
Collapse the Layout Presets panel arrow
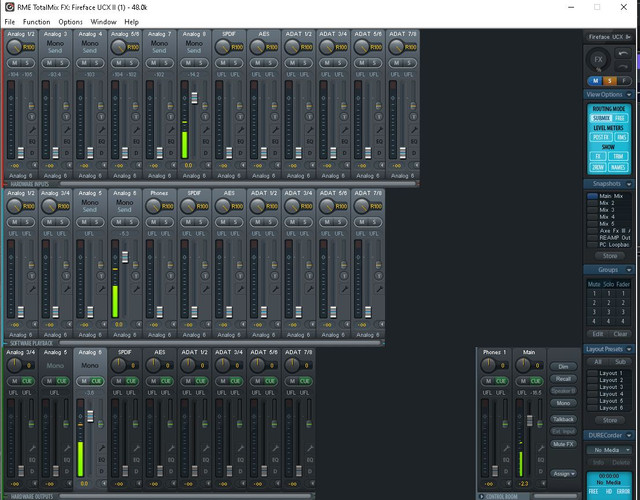[629, 349]
